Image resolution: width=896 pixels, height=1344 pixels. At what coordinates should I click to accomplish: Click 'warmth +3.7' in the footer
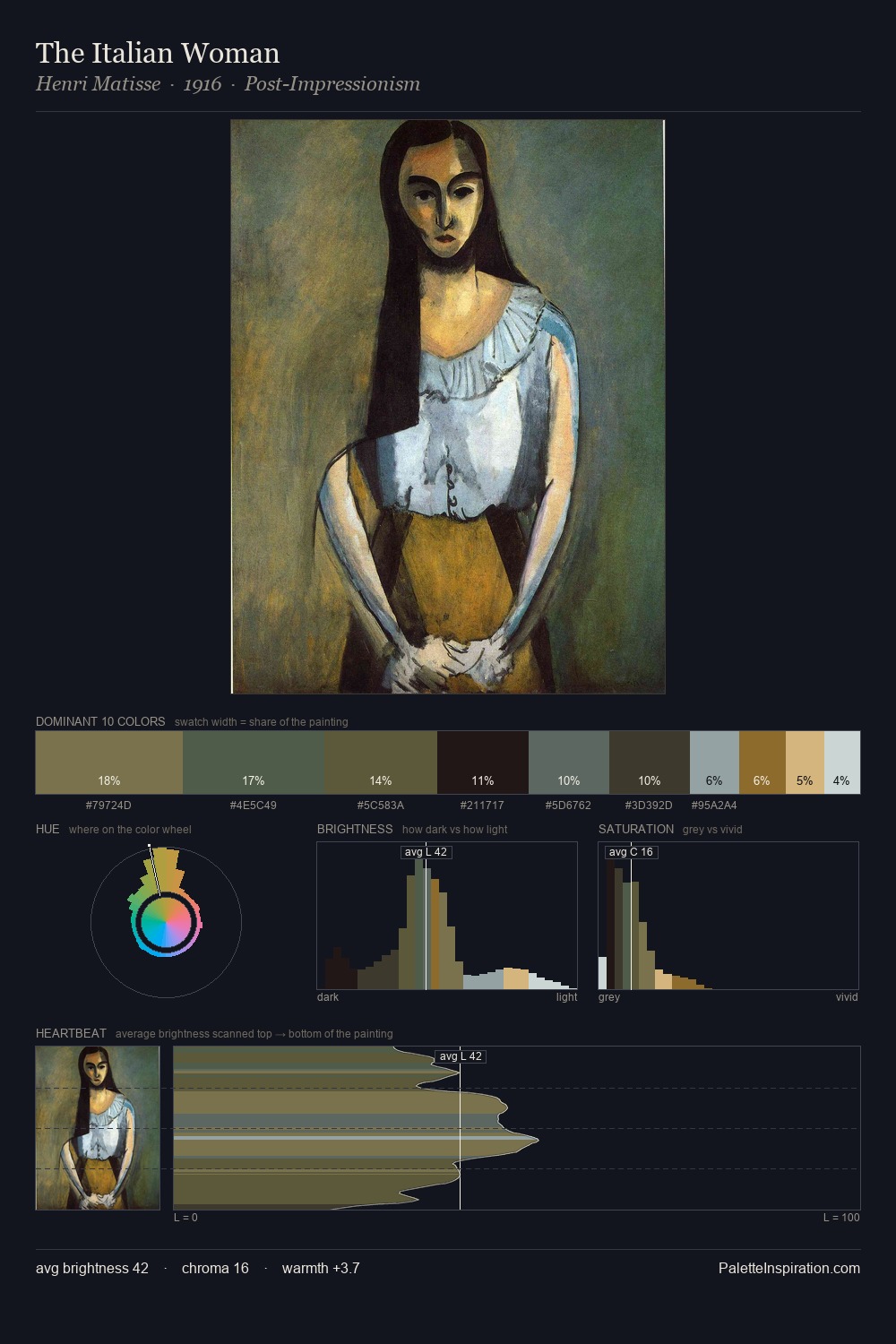pos(321,1268)
